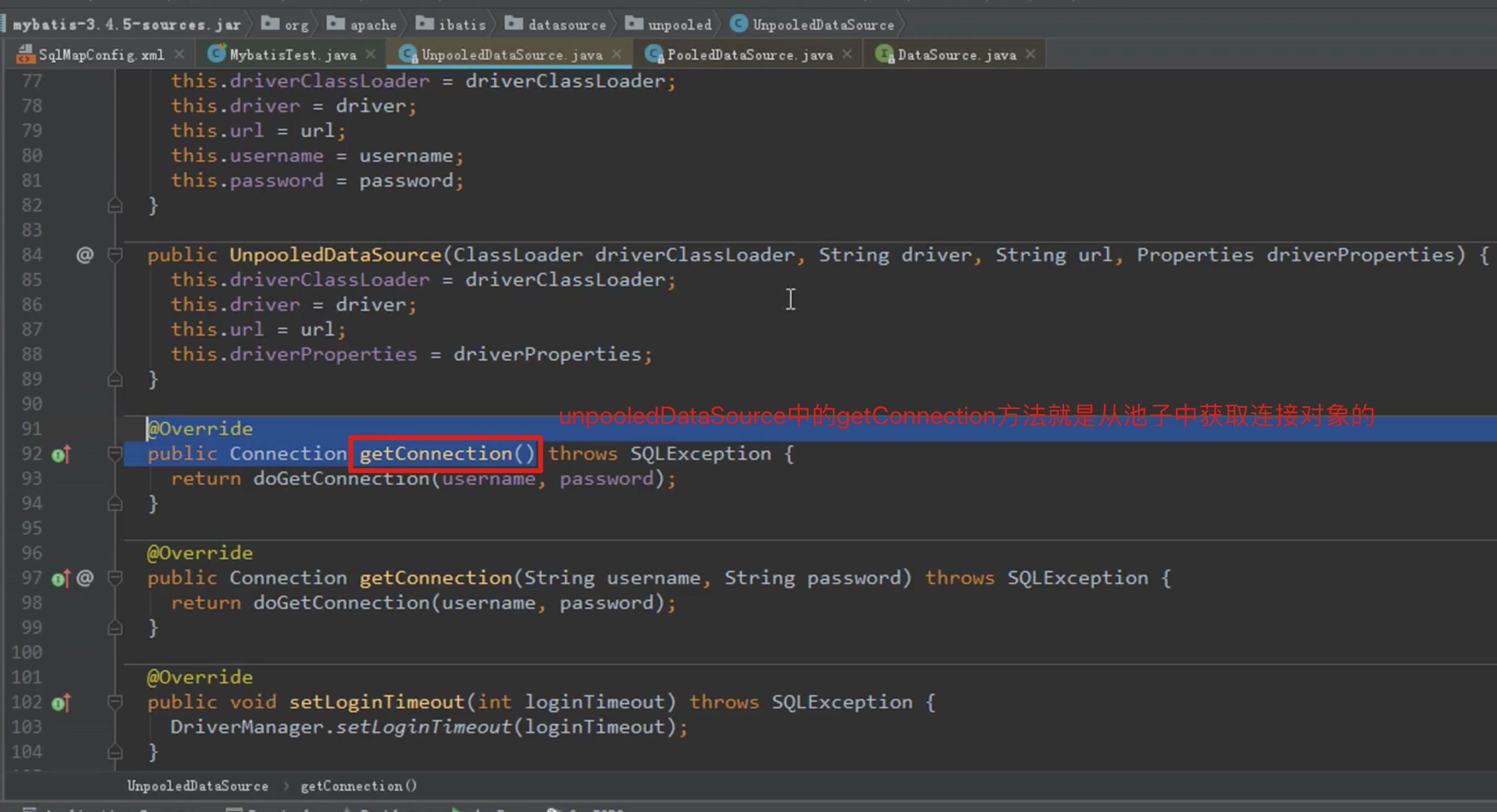Click UnpooledDataSource in bottom structure breadcrumb

tap(198, 786)
